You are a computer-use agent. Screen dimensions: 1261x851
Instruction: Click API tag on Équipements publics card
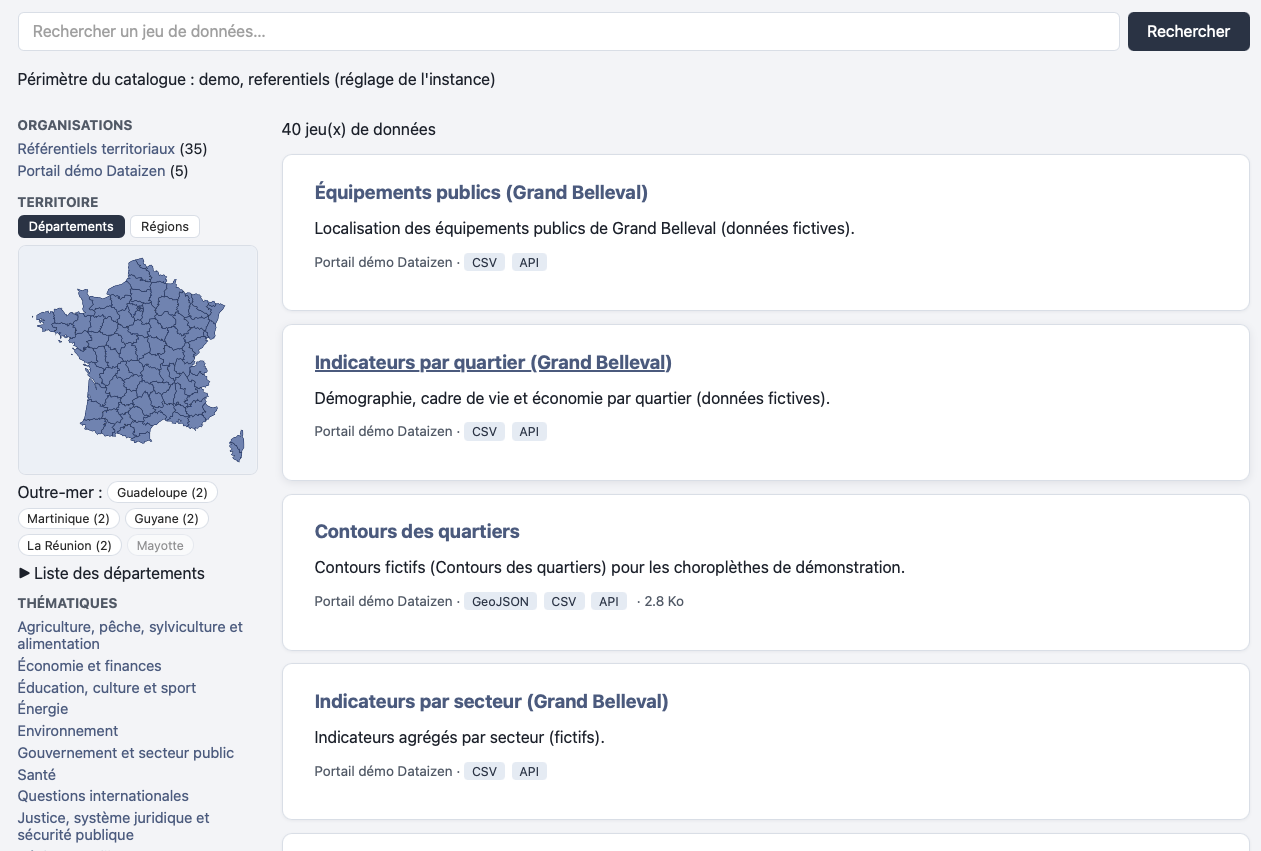tap(529, 262)
